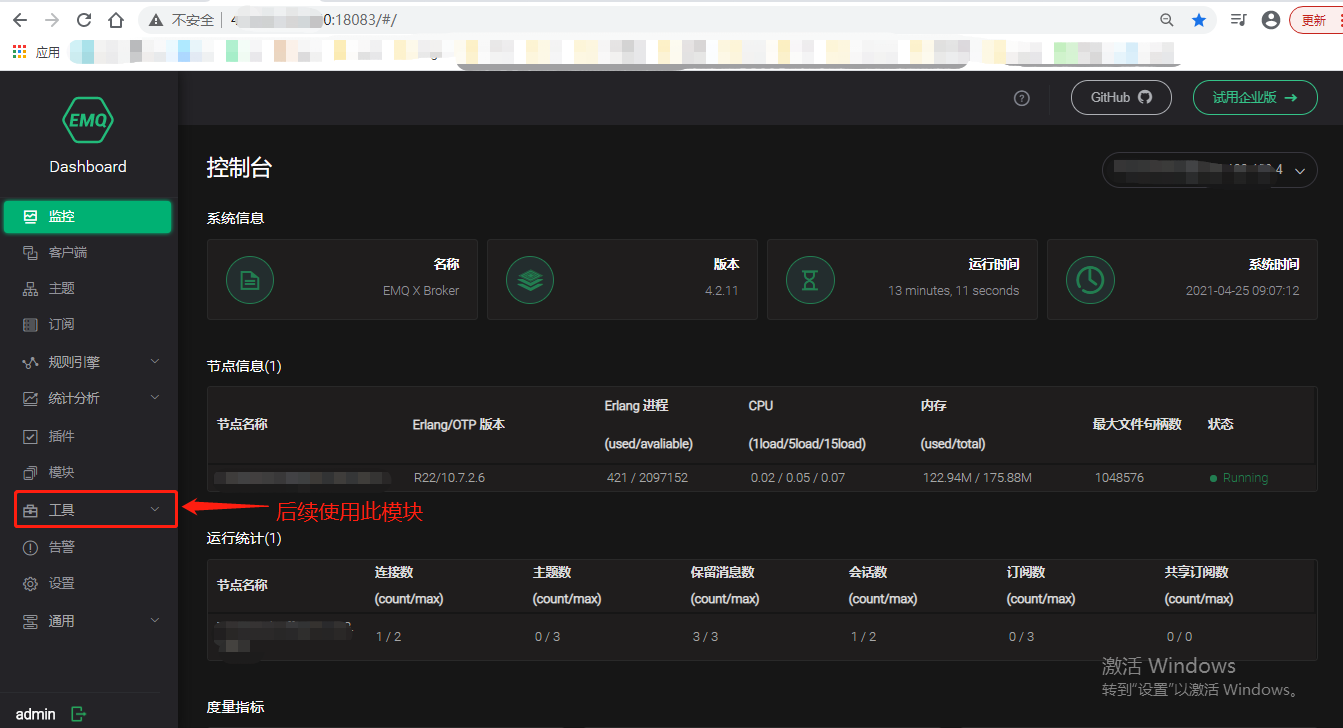Click the help question mark icon
Screen dimensions: 1343x728
[1021, 98]
